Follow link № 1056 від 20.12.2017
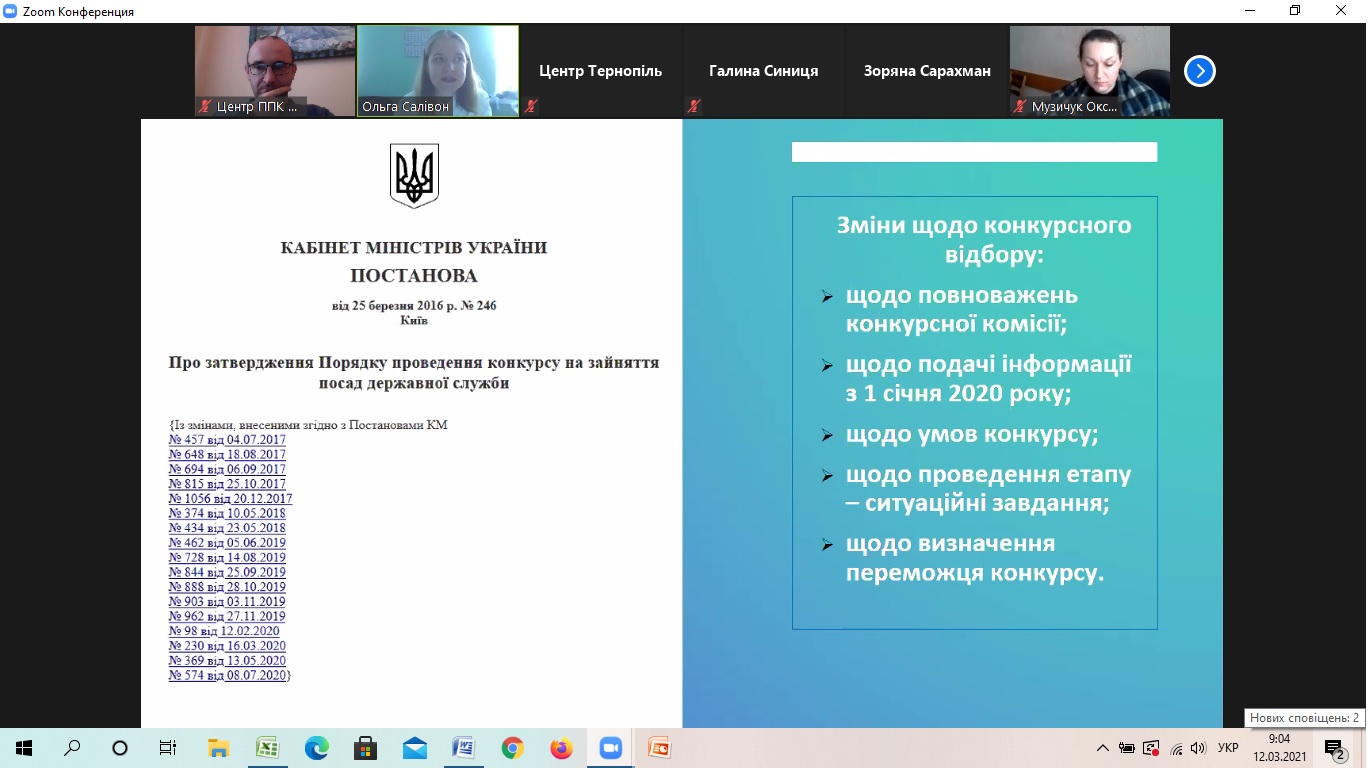The image size is (1368, 768). pos(230,499)
